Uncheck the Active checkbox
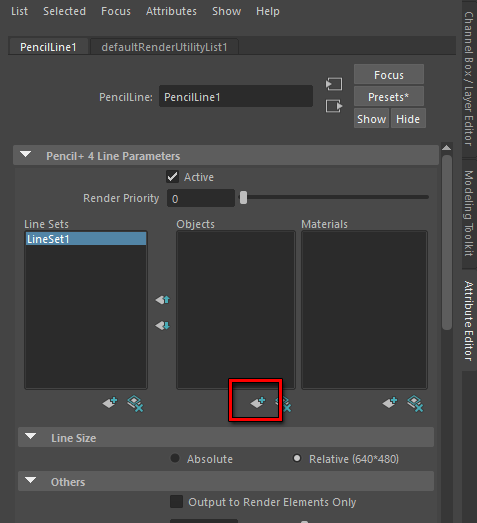 [x=172, y=177]
